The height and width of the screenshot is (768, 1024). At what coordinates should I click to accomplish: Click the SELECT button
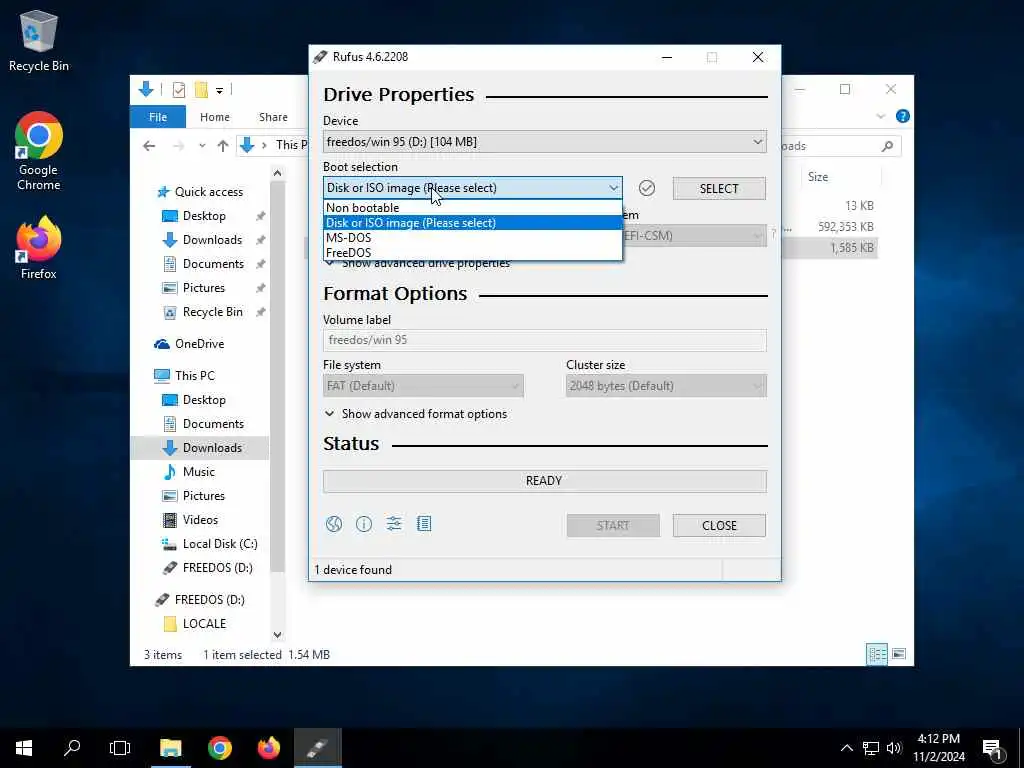coord(719,189)
